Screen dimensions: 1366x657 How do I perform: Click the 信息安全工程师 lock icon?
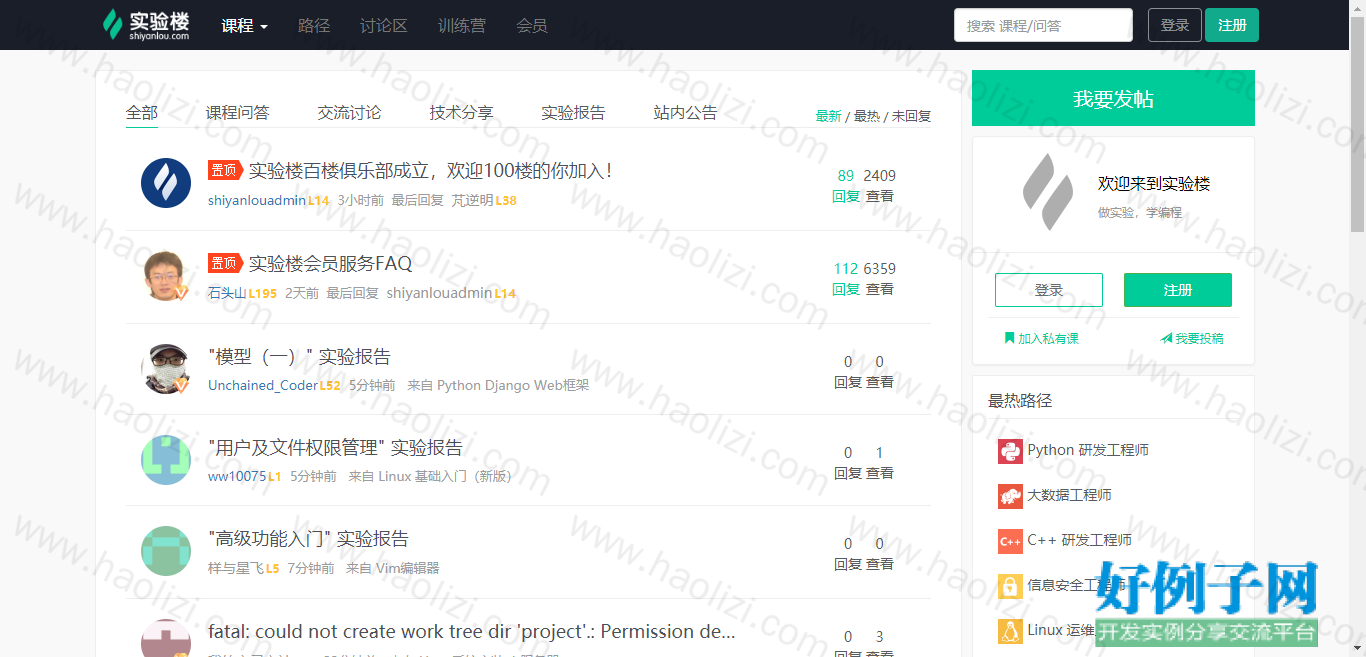tap(1010, 586)
